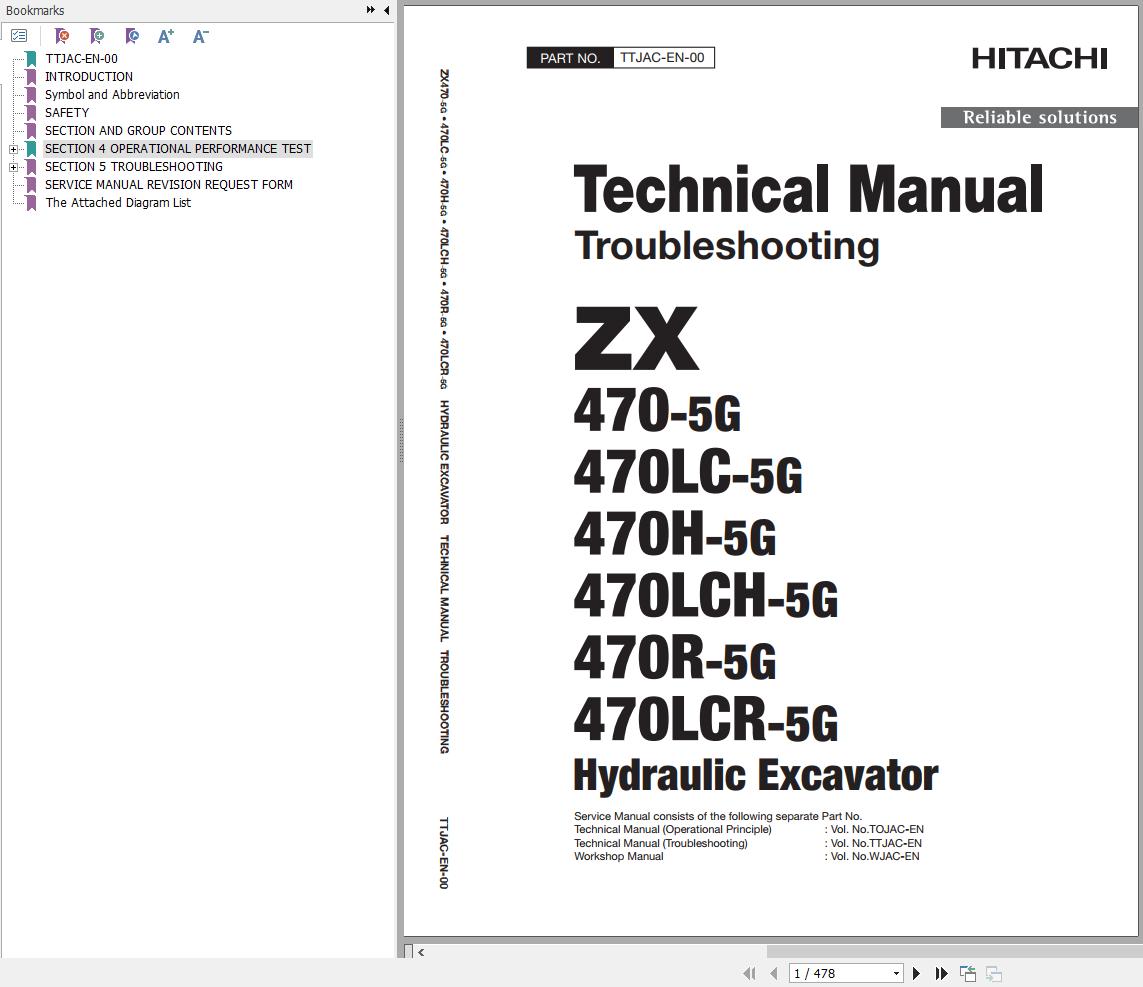Screen dimensions: 1143x987
Task: Click the Vol. No.TOJAC-EN text
Action: (877, 830)
